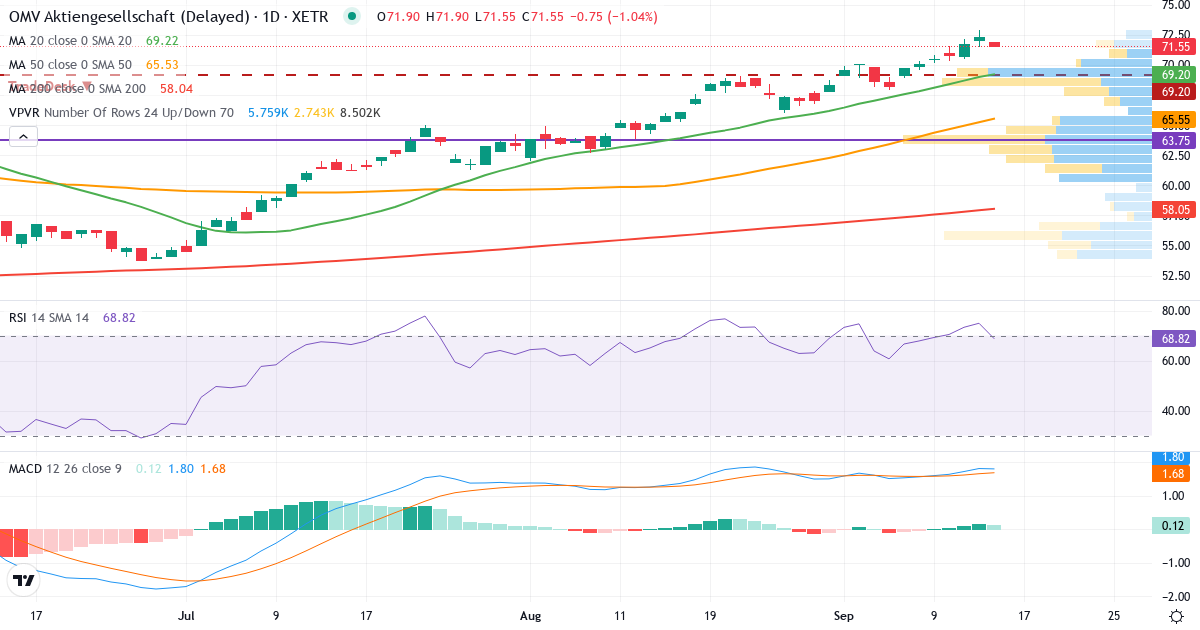1200x630 pixels.
Task: Click the MA 50 legend value 65.53
Action: pyautogui.click(x=162, y=65)
